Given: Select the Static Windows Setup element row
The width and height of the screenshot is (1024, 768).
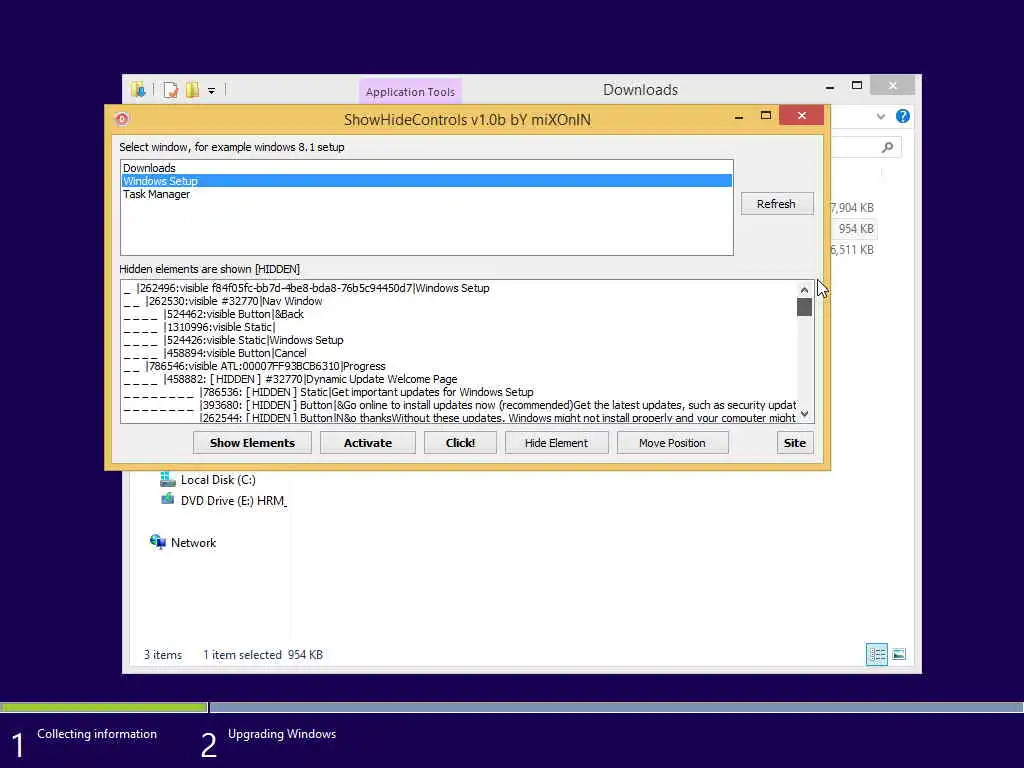Looking at the screenshot, I should click(459, 340).
